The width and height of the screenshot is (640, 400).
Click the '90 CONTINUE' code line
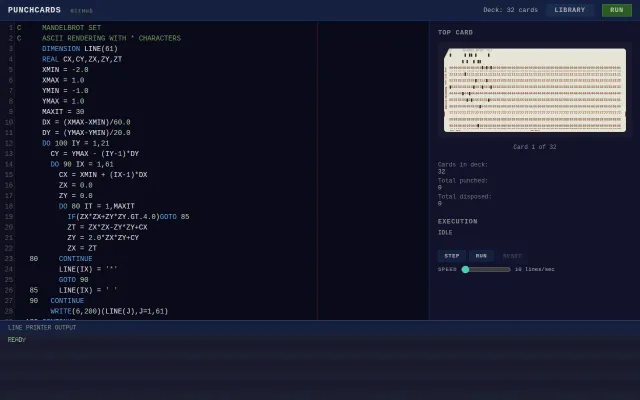tap(57, 301)
